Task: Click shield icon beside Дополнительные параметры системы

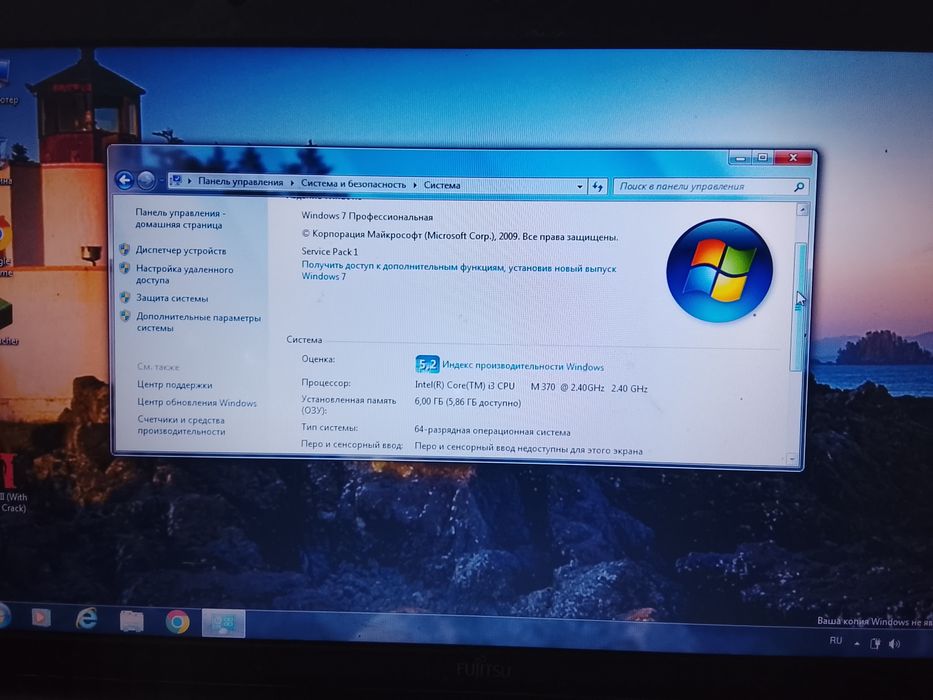Action: click(x=125, y=316)
